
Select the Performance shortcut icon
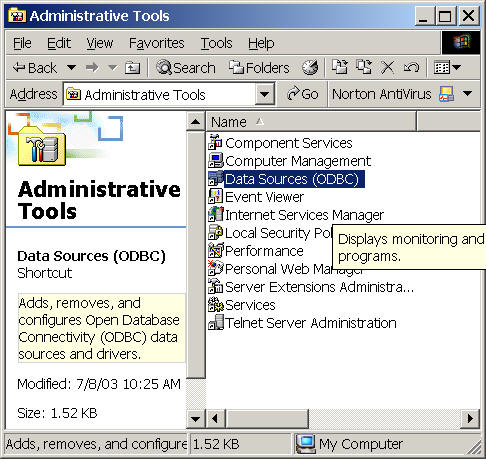(215, 251)
